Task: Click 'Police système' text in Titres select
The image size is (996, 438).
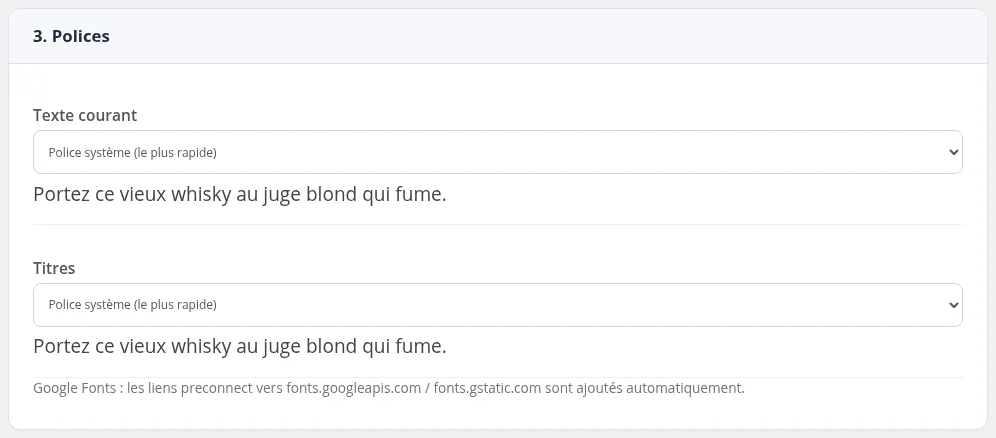Action: pyautogui.click(x=90, y=305)
